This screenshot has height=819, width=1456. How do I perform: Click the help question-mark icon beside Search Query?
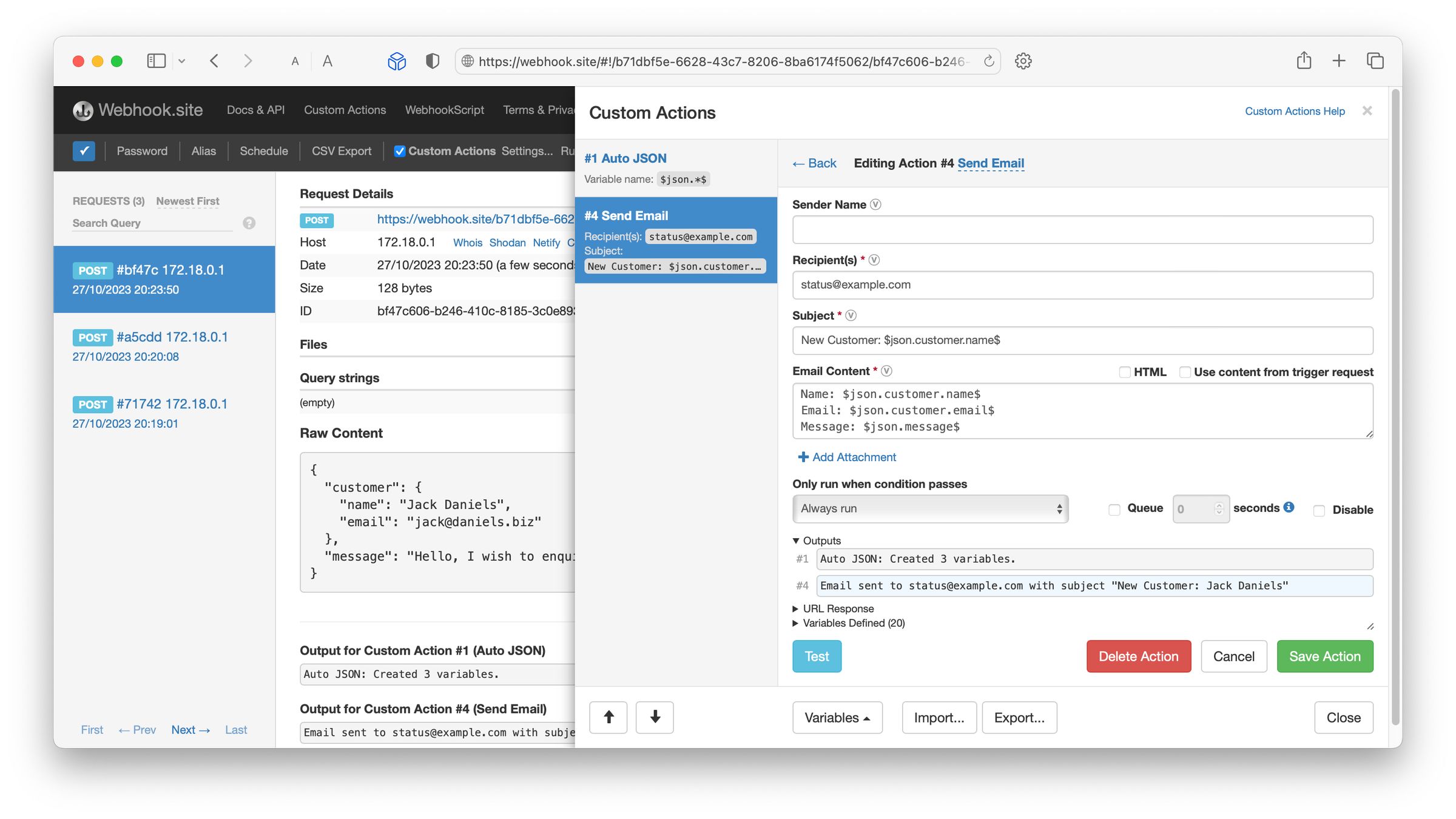(x=248, y=223)
